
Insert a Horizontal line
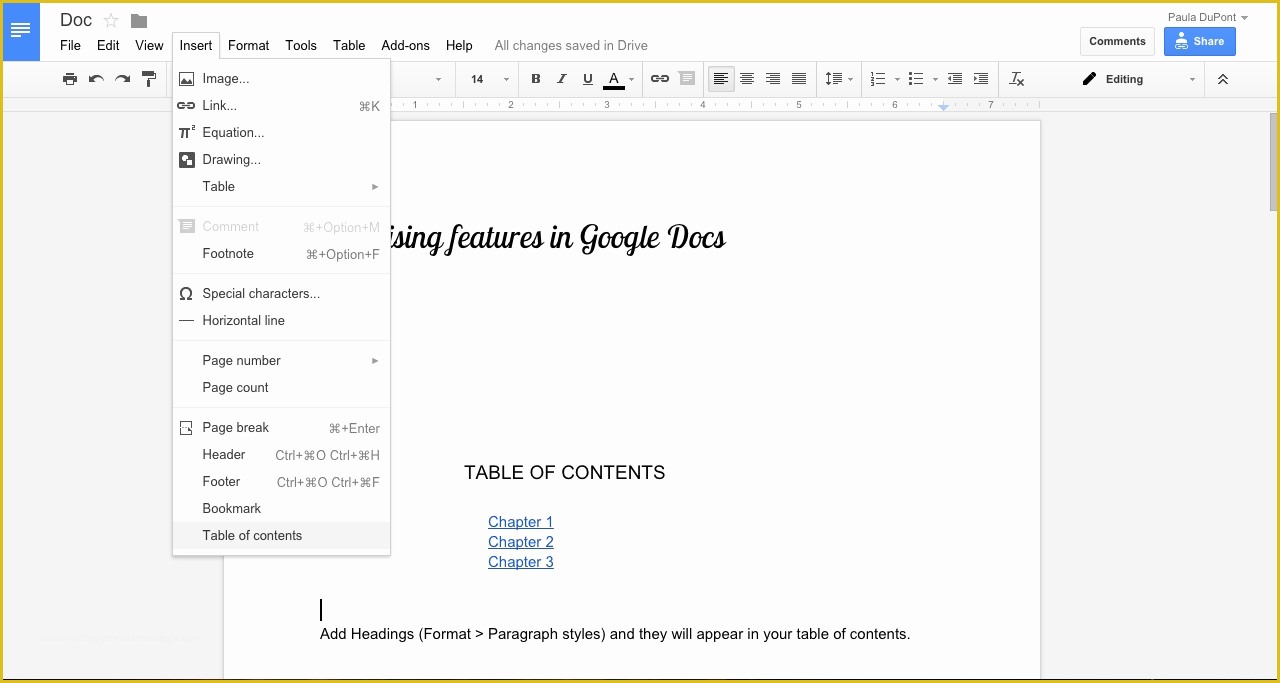(281, 320)
